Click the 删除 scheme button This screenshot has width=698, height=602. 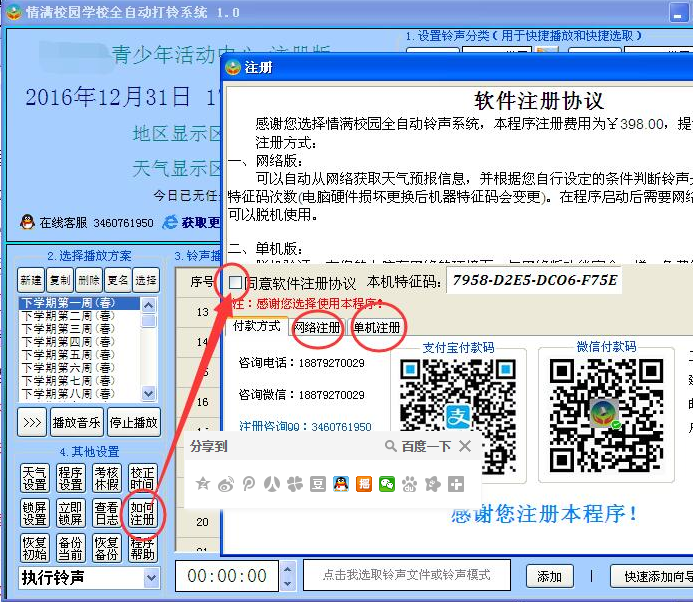click(89, 280)
